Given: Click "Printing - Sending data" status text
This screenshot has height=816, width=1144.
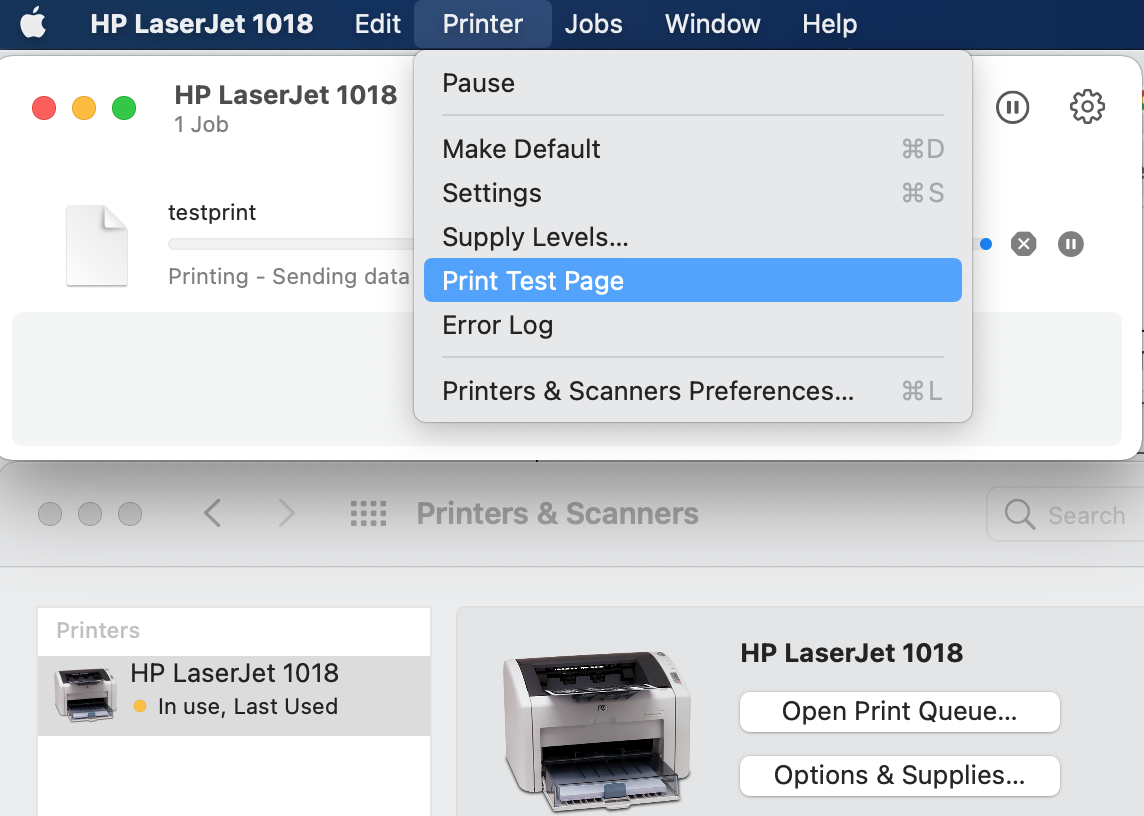Looking at the screenshot, I should click(288, 277).
